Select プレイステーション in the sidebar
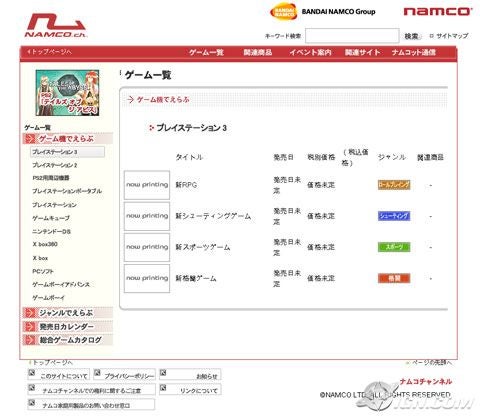The image size is (480, 417). (54, 205)
